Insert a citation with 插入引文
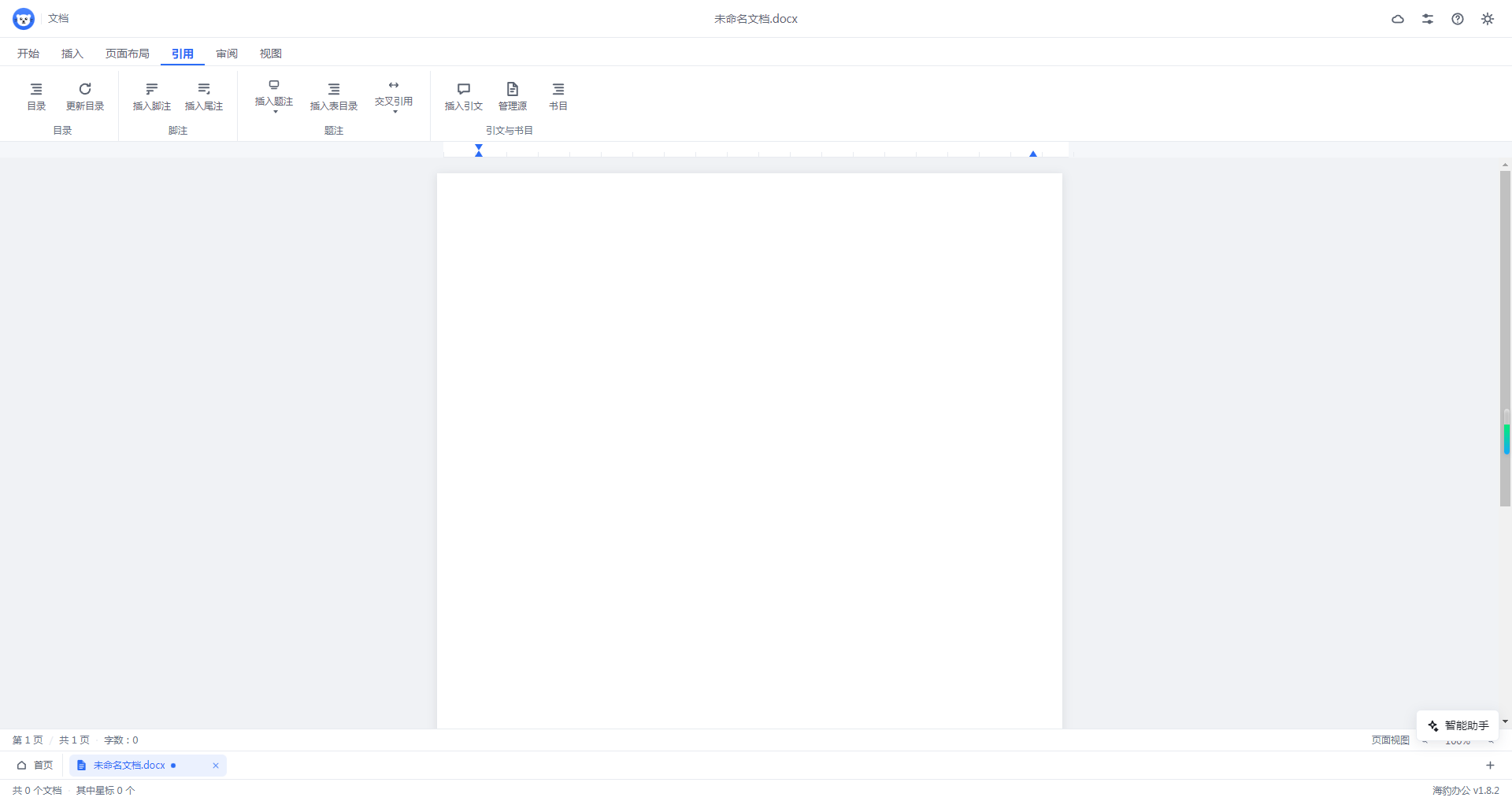This screenshot has width=1512, height=801. point(464,96)
